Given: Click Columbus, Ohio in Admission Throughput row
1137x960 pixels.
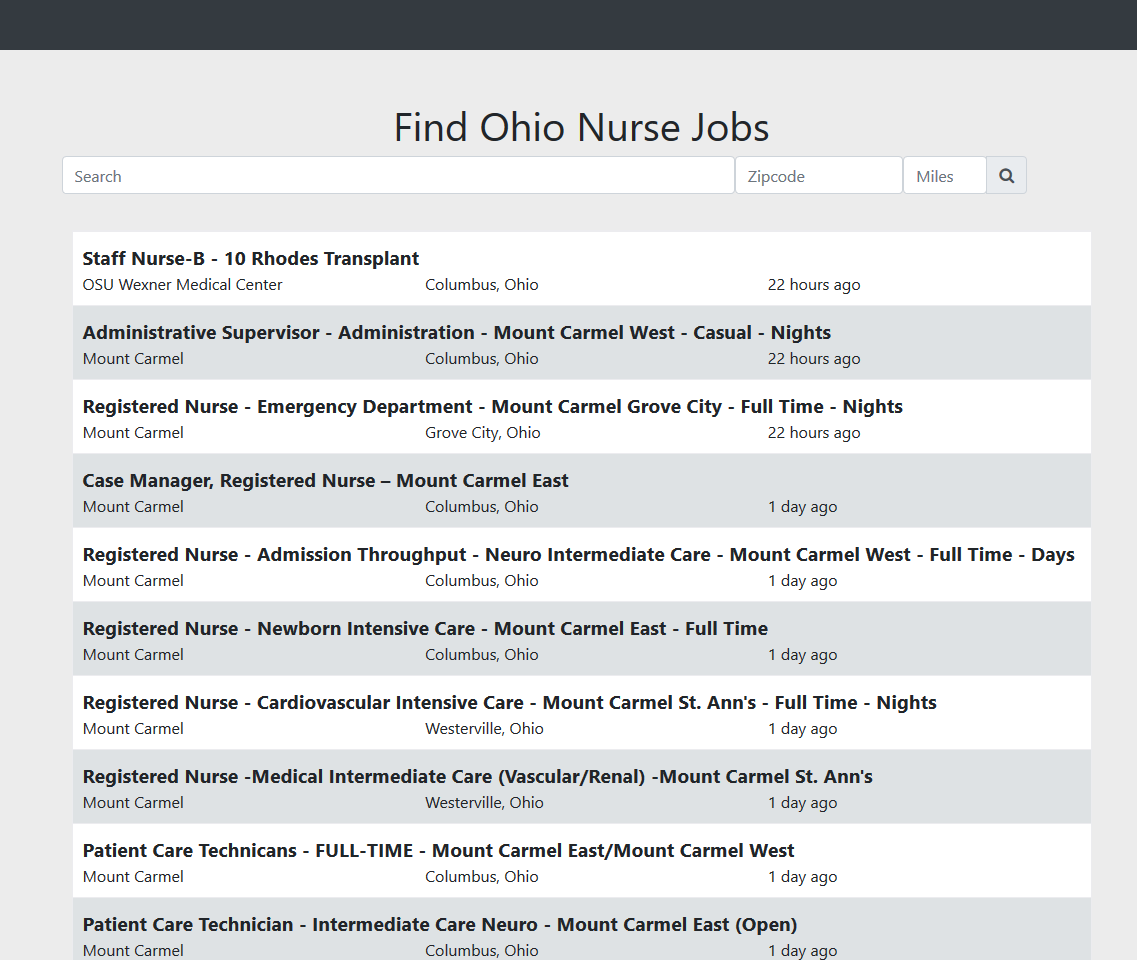Looking at the screenshot, I should pyautogui.click(x=481, y=581).
